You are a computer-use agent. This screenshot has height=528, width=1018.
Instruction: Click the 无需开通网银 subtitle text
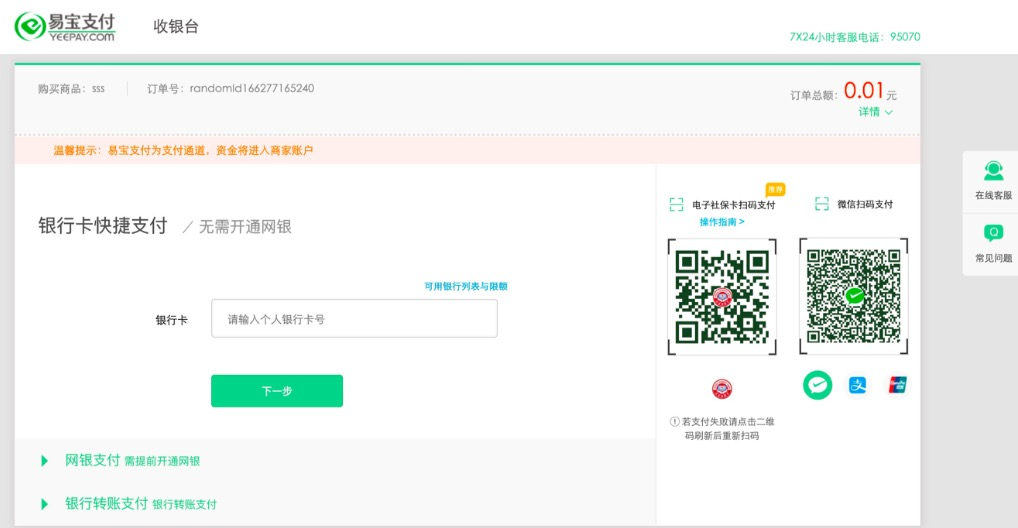click(x=245, y=227)
